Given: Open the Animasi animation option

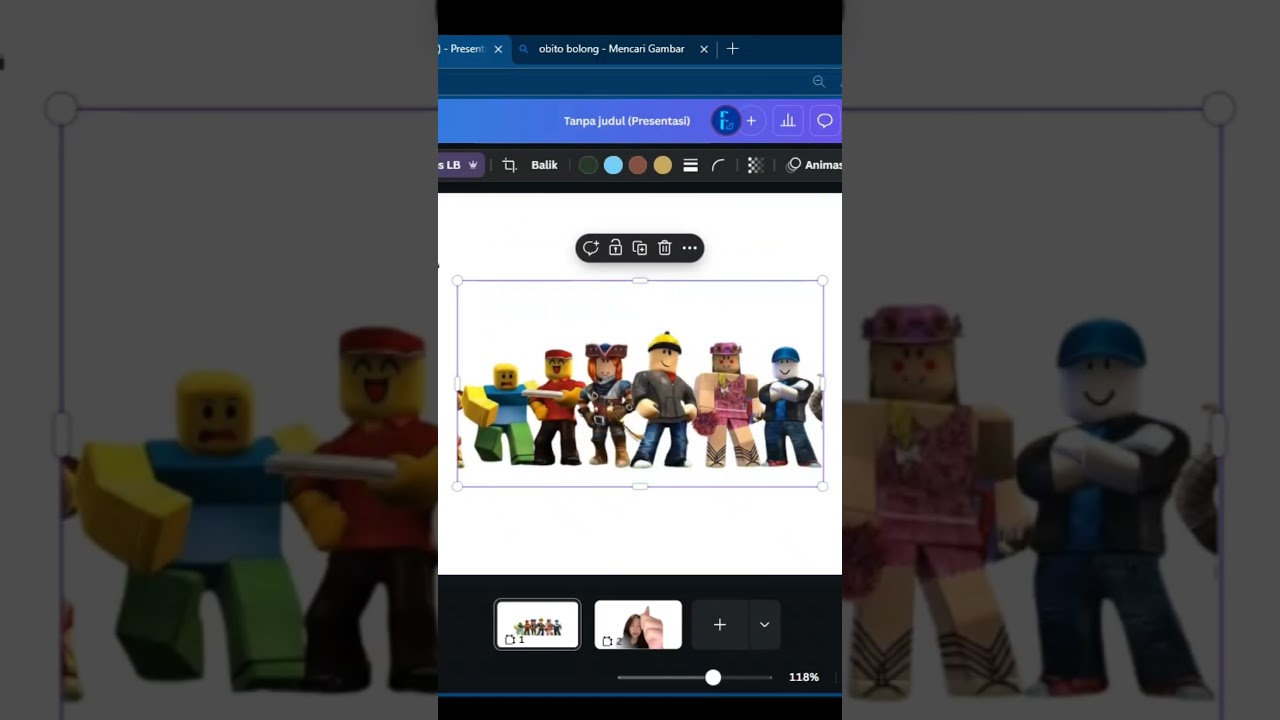Looking at the screenshot, I should click(x=814, y=165).
